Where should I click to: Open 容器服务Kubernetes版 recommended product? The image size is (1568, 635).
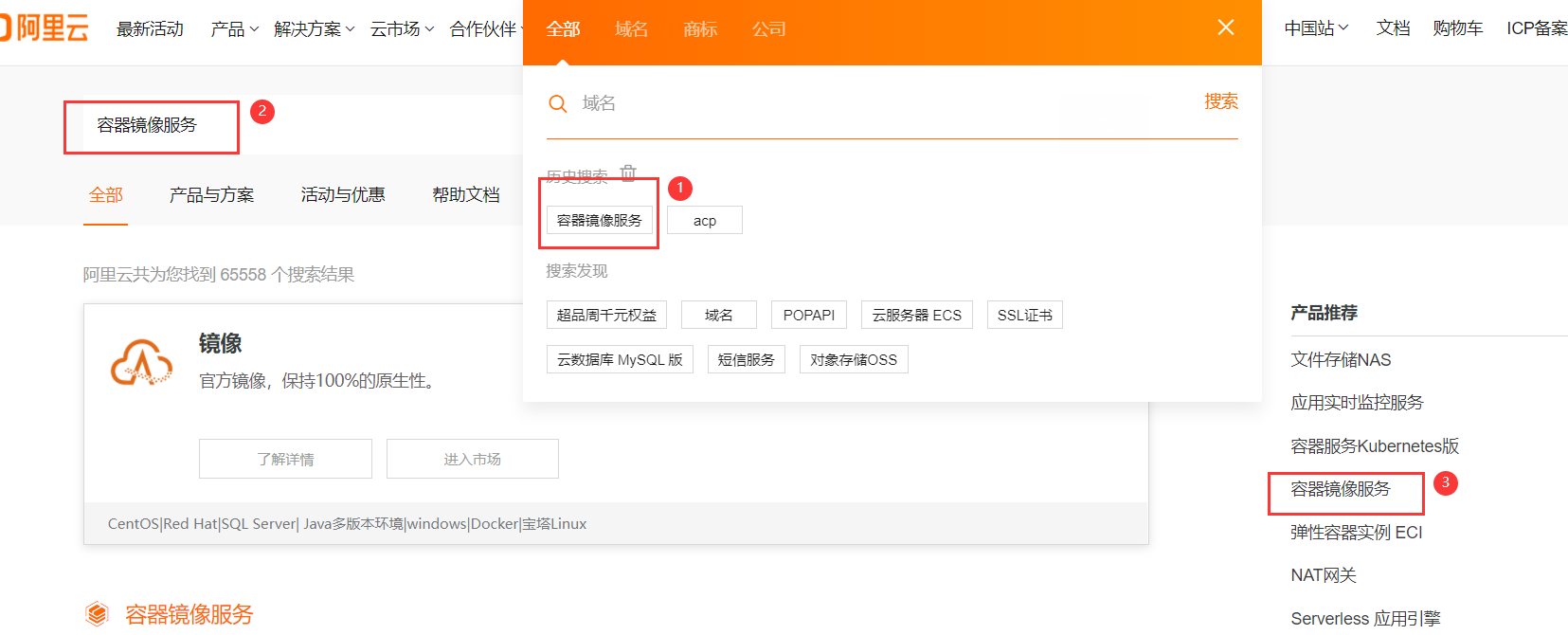click(1375, 446)
